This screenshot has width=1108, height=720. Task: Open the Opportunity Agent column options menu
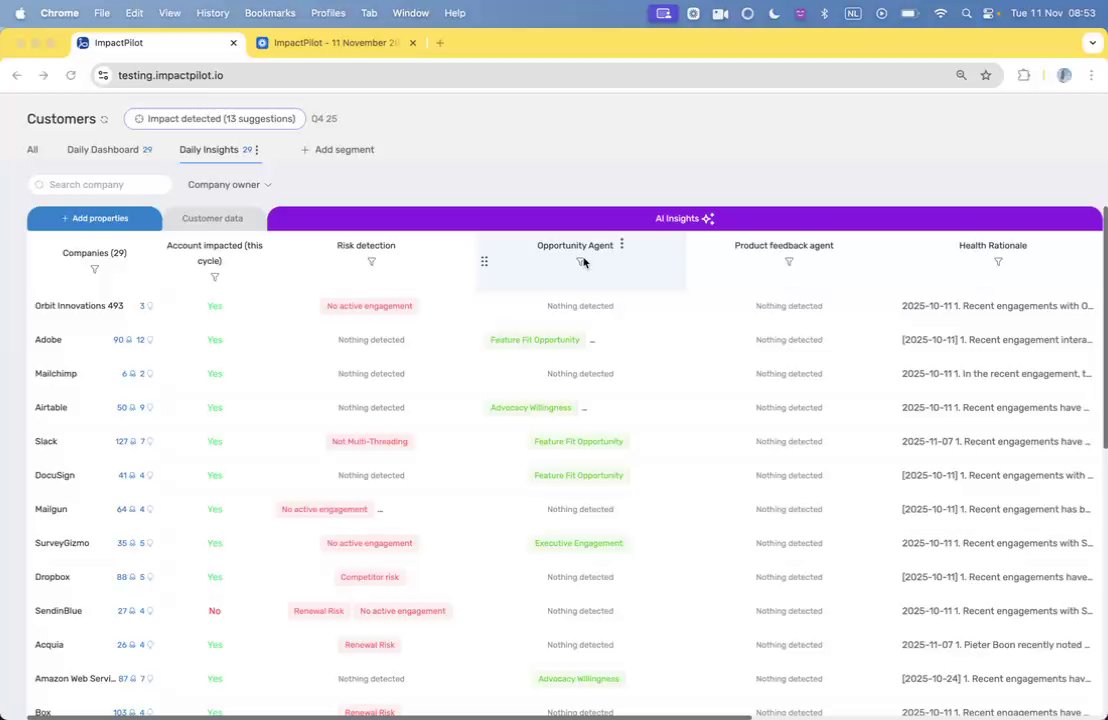point(622,244)
